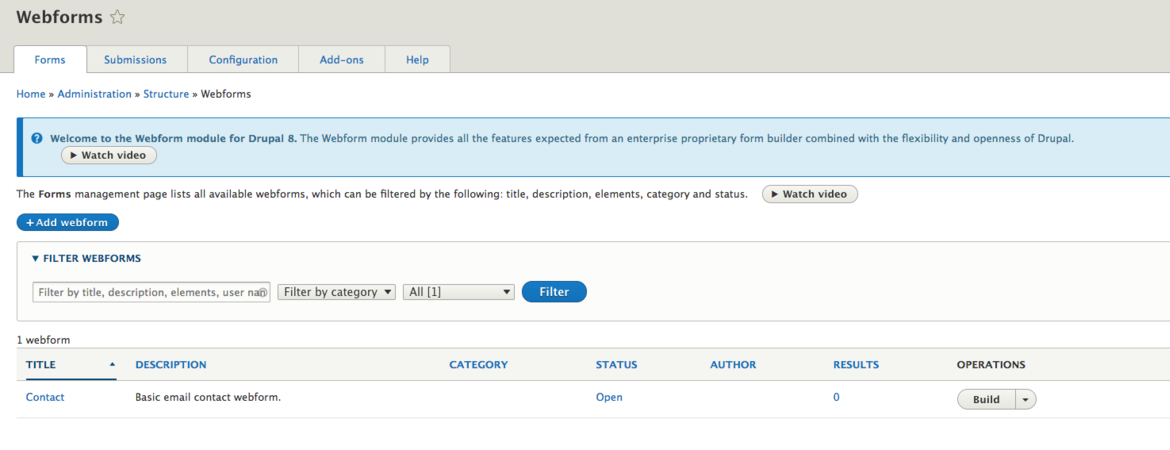Expand the Build operations dropdown arrow
This screenshot has width=1170, height=450.
1026,399
